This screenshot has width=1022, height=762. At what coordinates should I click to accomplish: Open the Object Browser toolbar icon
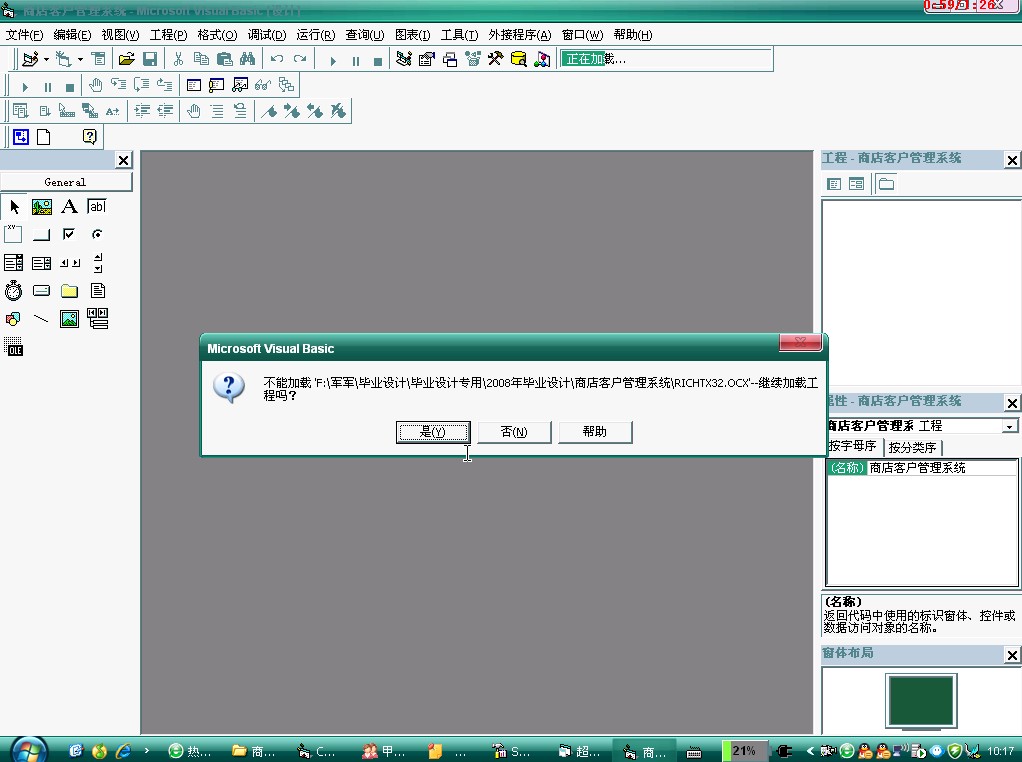tap(473, 59)
